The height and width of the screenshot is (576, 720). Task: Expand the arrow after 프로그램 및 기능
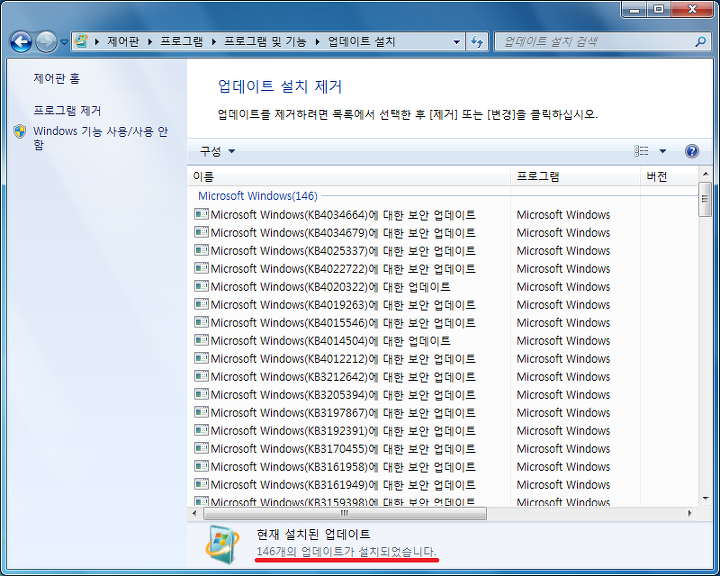[x=317, y=42]
